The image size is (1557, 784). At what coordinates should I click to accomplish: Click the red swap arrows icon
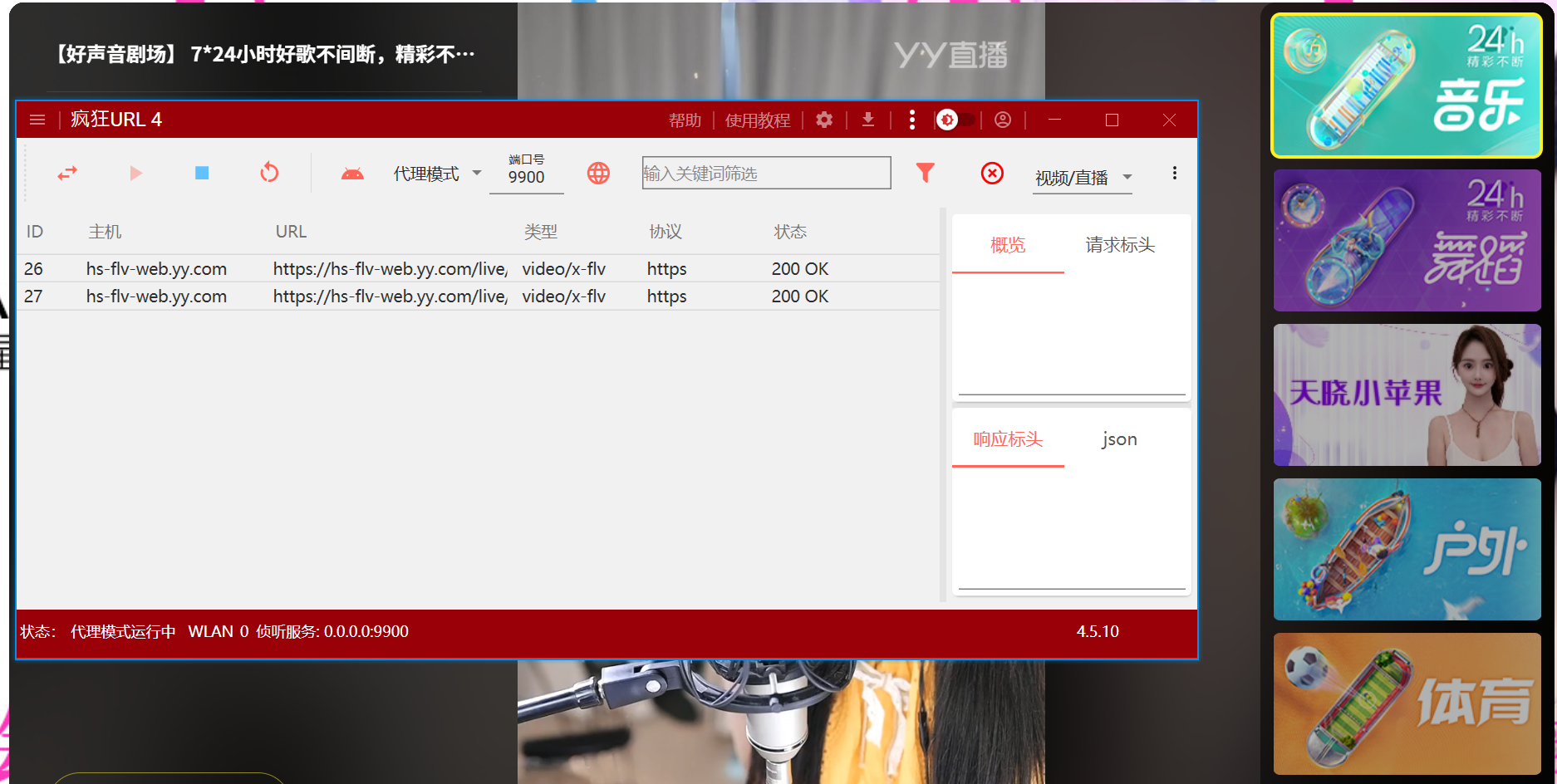tap(67, 173)
